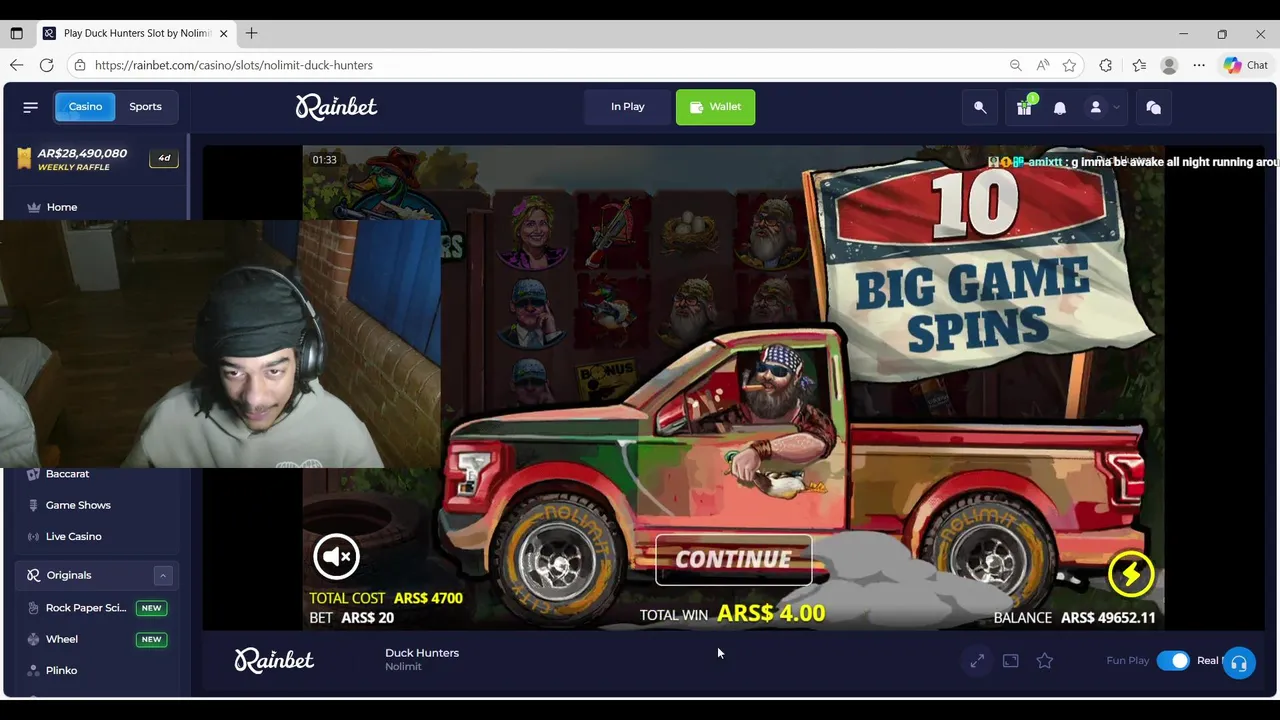
Task: Open the In Play section
Action: [x=628, y=107]
